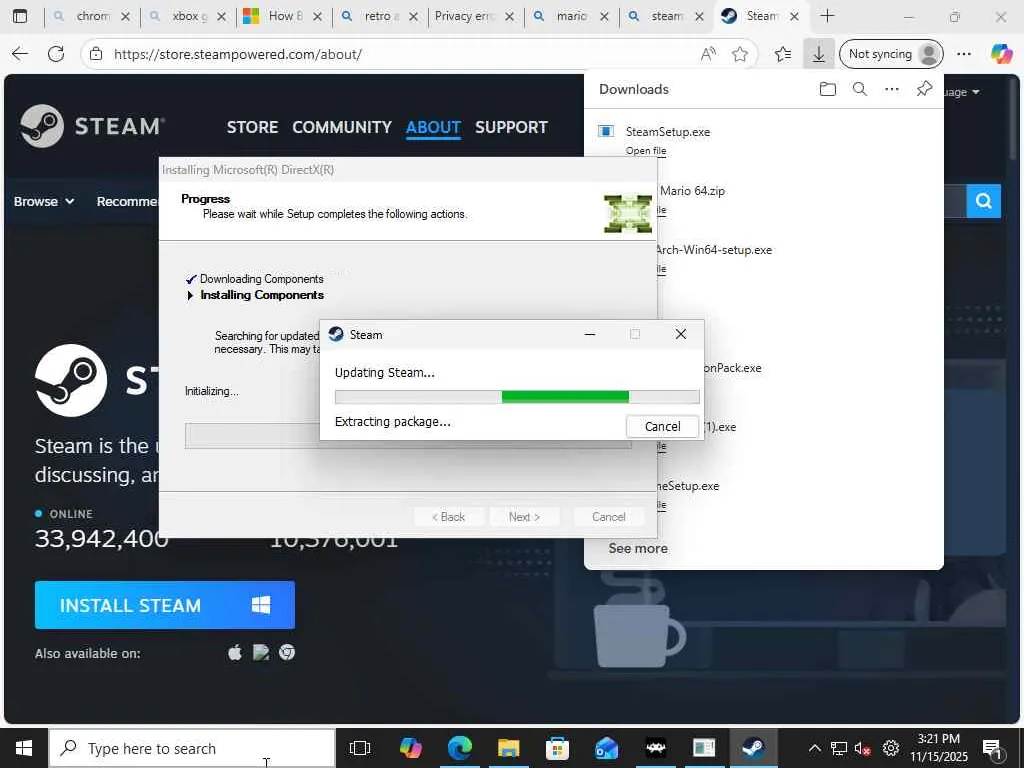Search downloads with magnifier icon
This screenshot has height=768, width=1024.
coord(860,89)
